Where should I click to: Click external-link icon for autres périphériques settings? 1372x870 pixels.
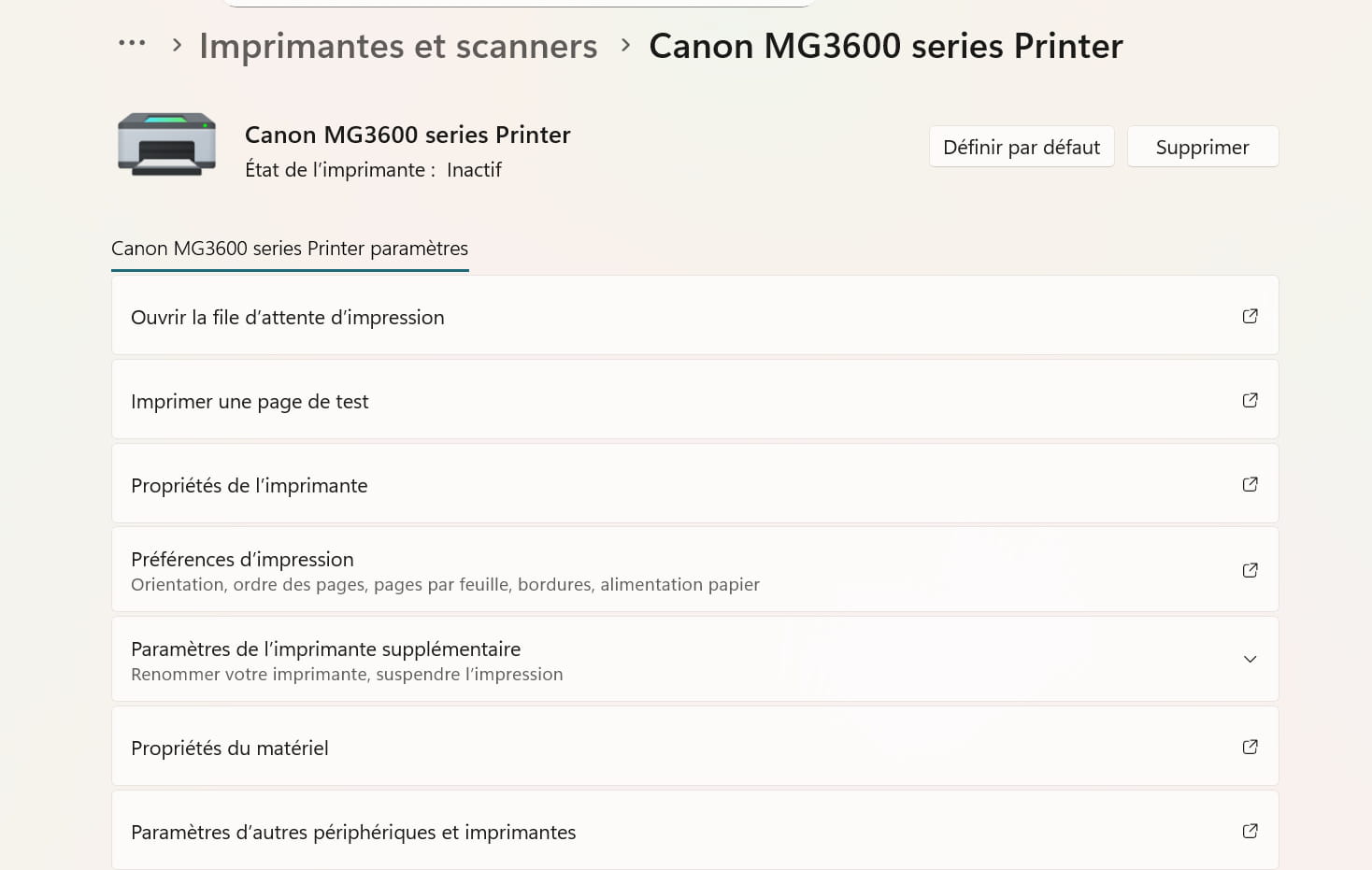(x=1250, y=831)
